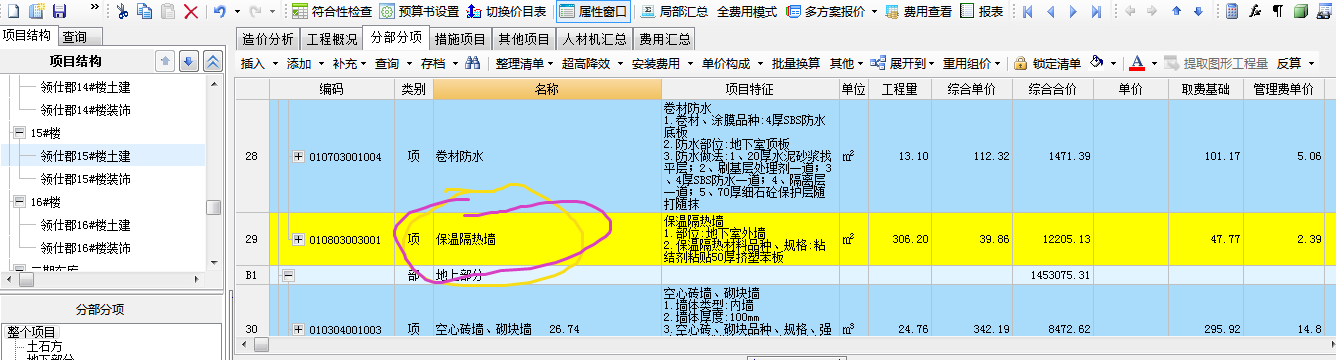The height and width of the screenshot is (360, 1336).
Task: Click the Paste clipboard icon
Action: pos(168,12)
